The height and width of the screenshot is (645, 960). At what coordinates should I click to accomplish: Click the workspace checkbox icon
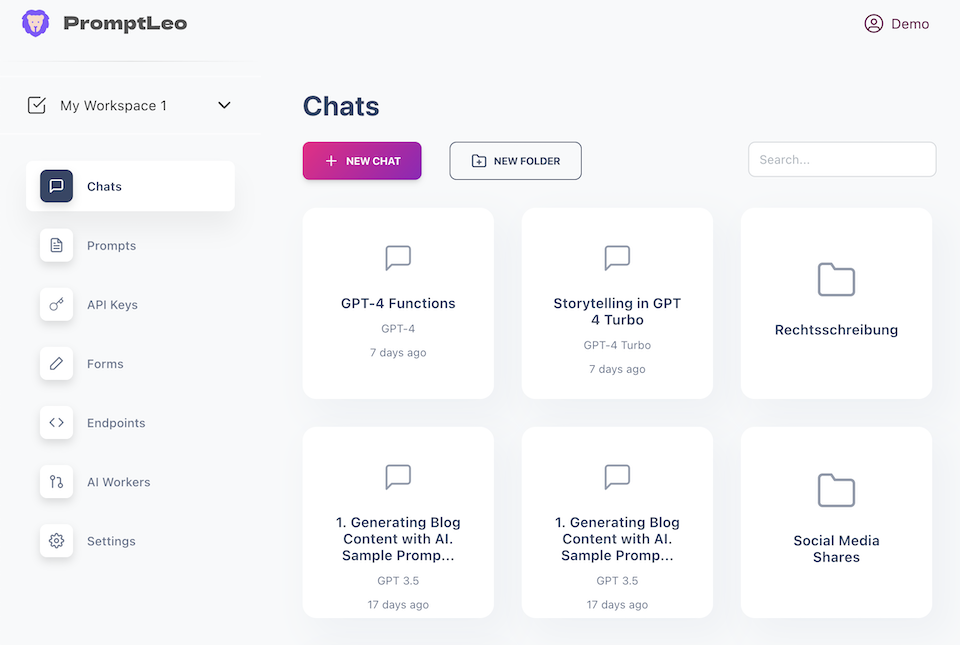(x=37, y=105)
